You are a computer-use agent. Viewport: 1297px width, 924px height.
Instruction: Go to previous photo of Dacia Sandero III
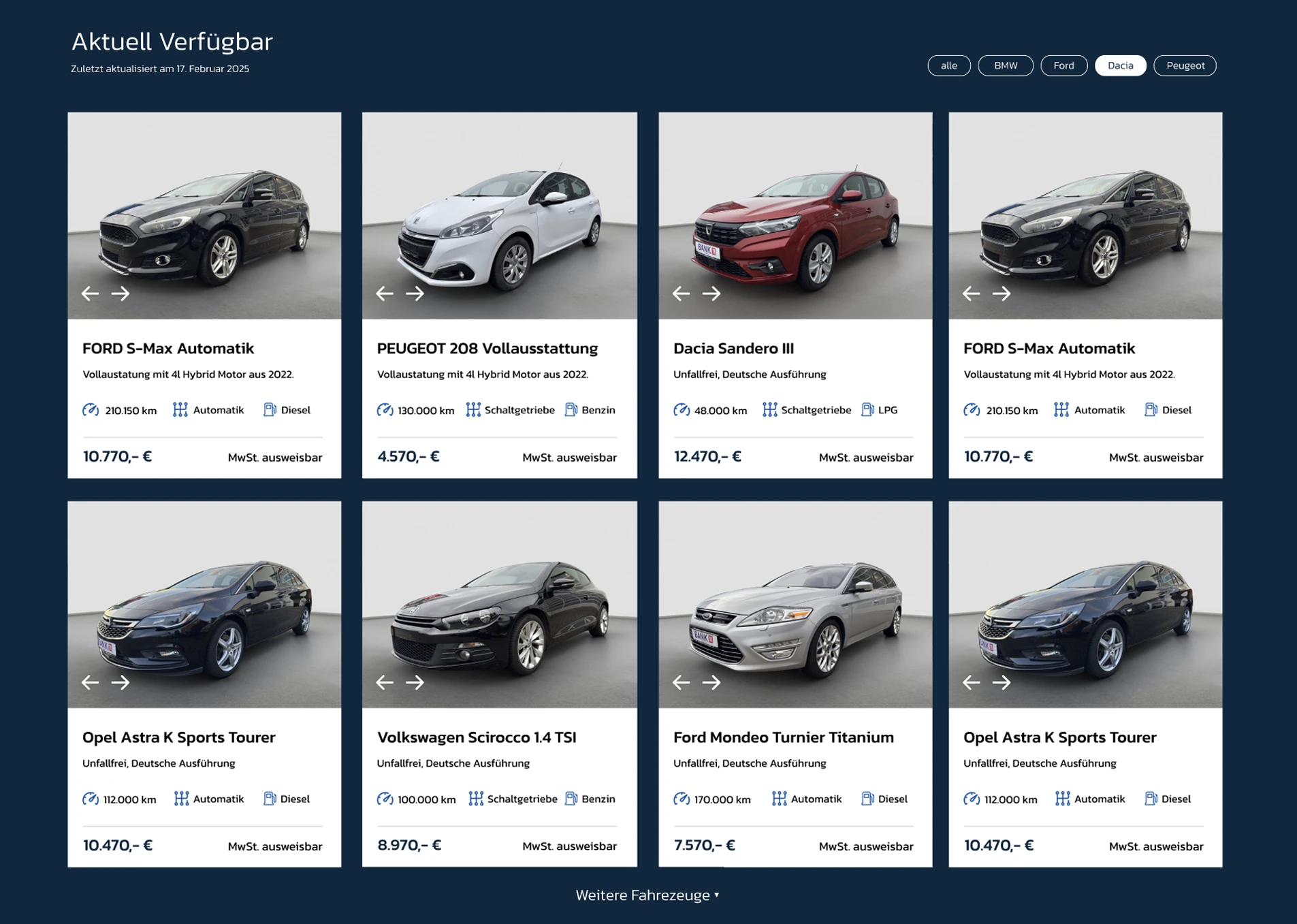tap(681, 293)
